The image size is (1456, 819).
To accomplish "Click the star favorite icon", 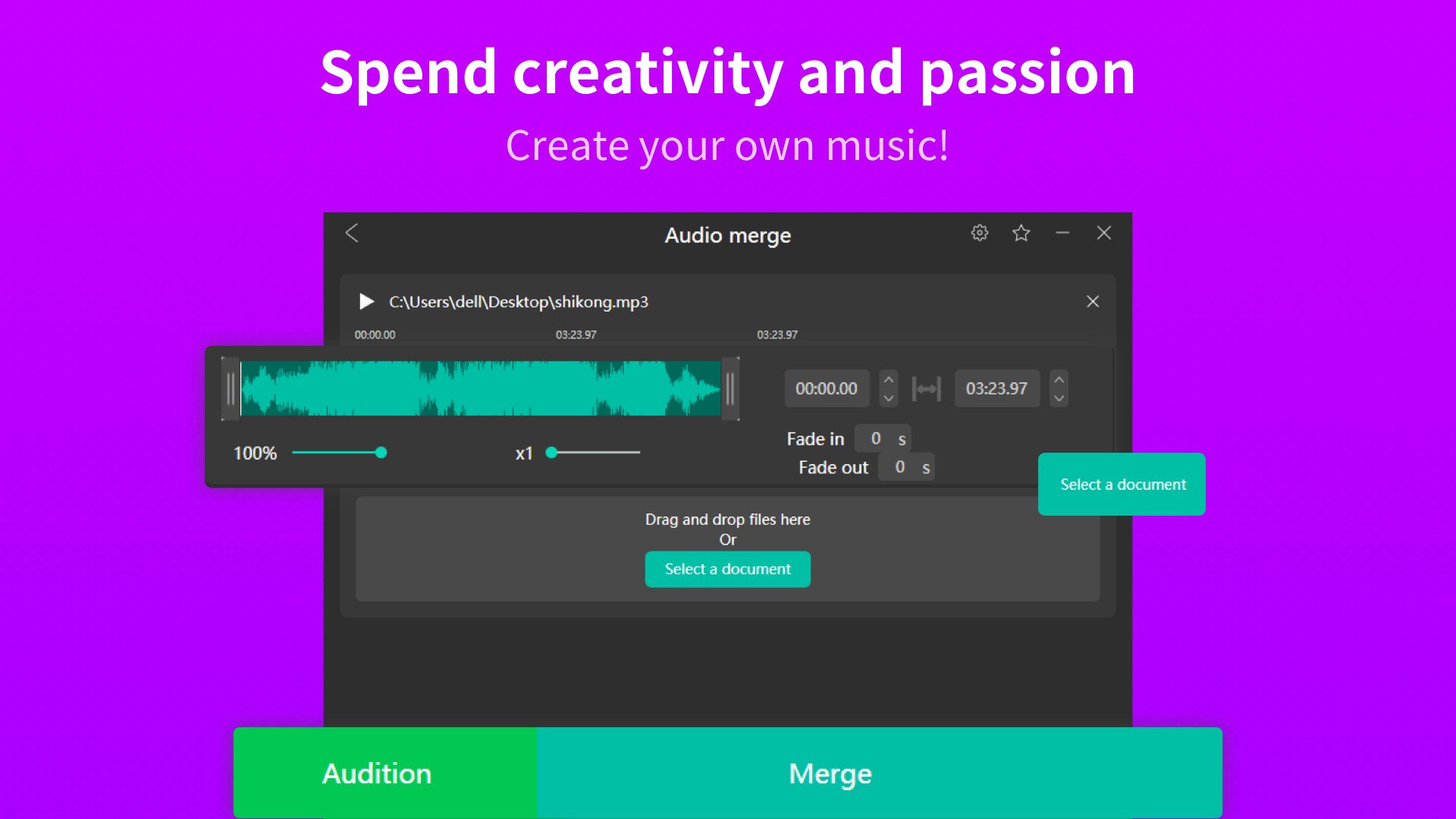I will [1021, 234].
